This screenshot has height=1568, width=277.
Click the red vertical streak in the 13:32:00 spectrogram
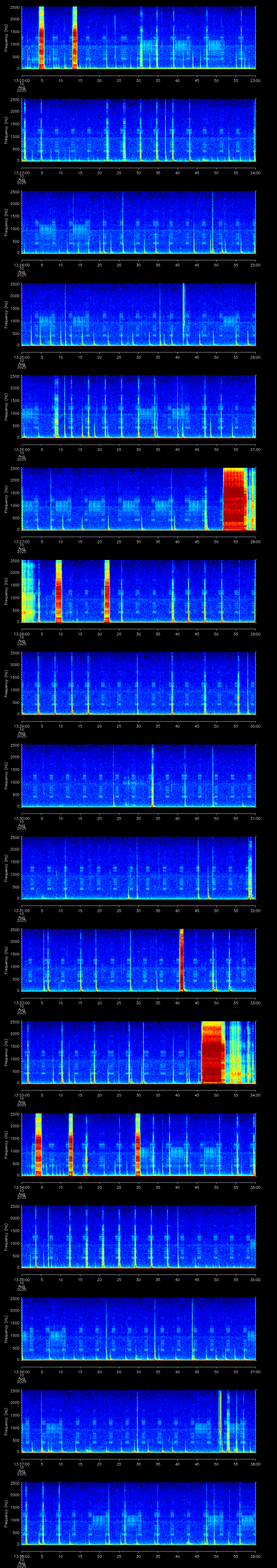(x=182, y=960)
